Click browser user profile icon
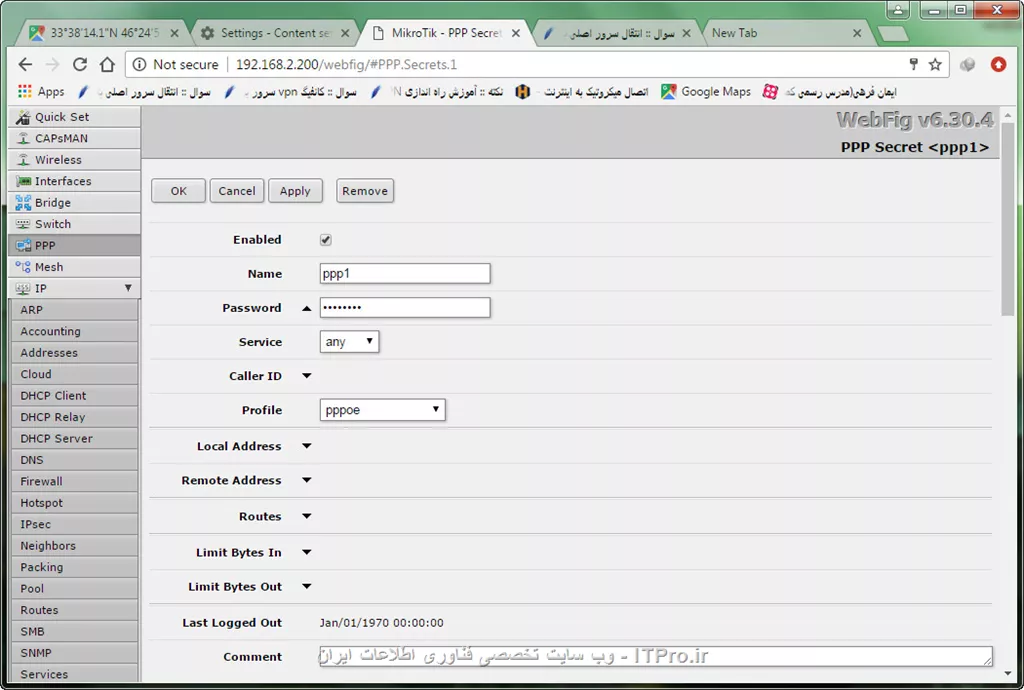1024x690 pixels. [898, 10]
